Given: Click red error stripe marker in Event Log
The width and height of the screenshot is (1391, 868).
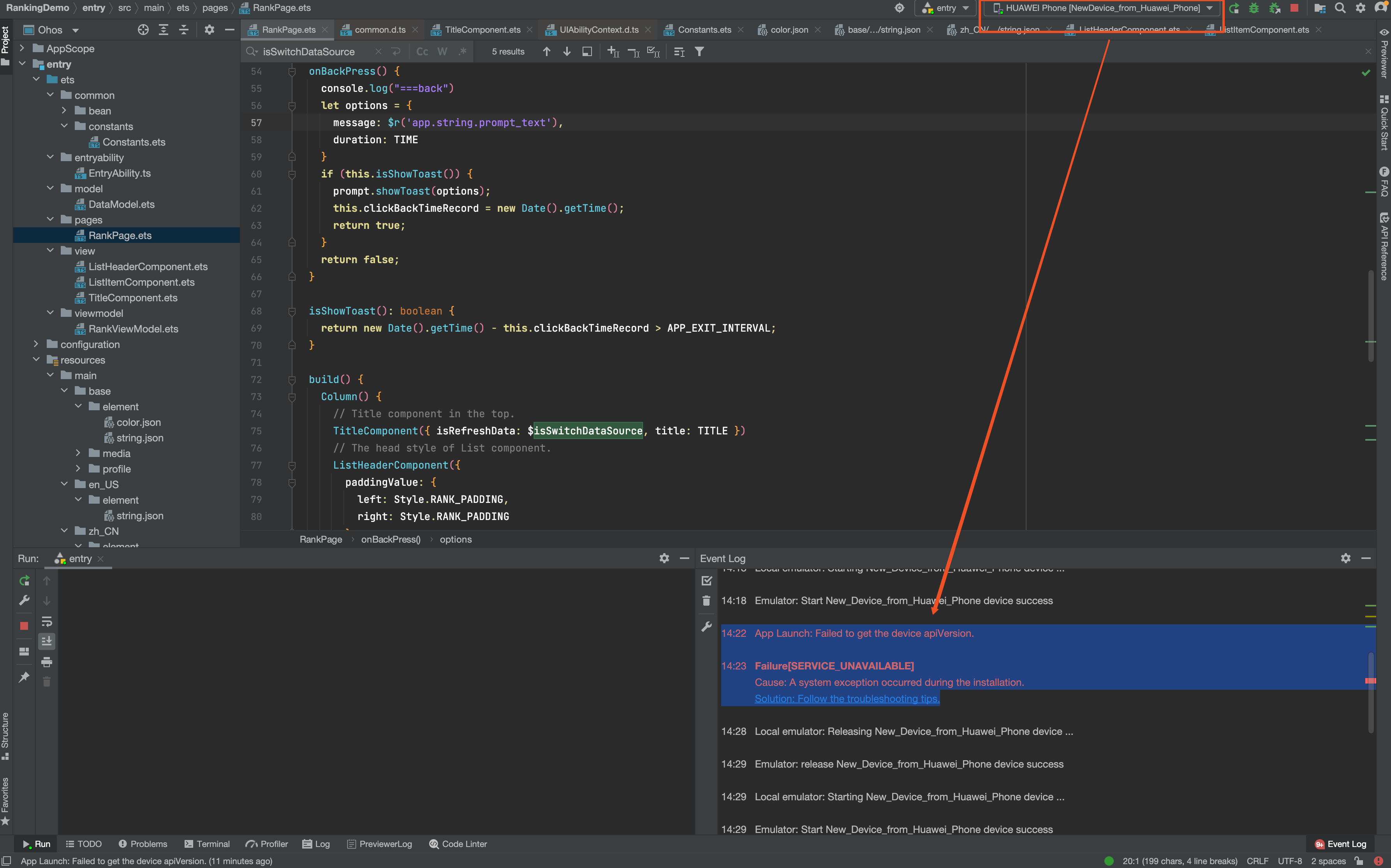Looking at the screenshot, I should coord(1370,681).
